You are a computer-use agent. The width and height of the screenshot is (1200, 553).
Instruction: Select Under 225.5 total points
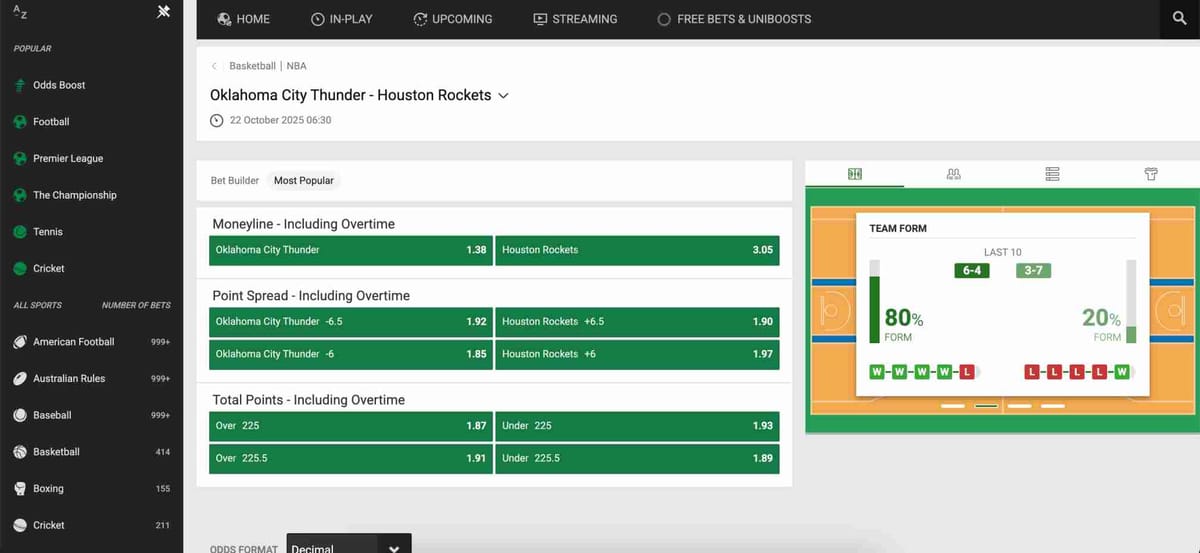(637, 458)
